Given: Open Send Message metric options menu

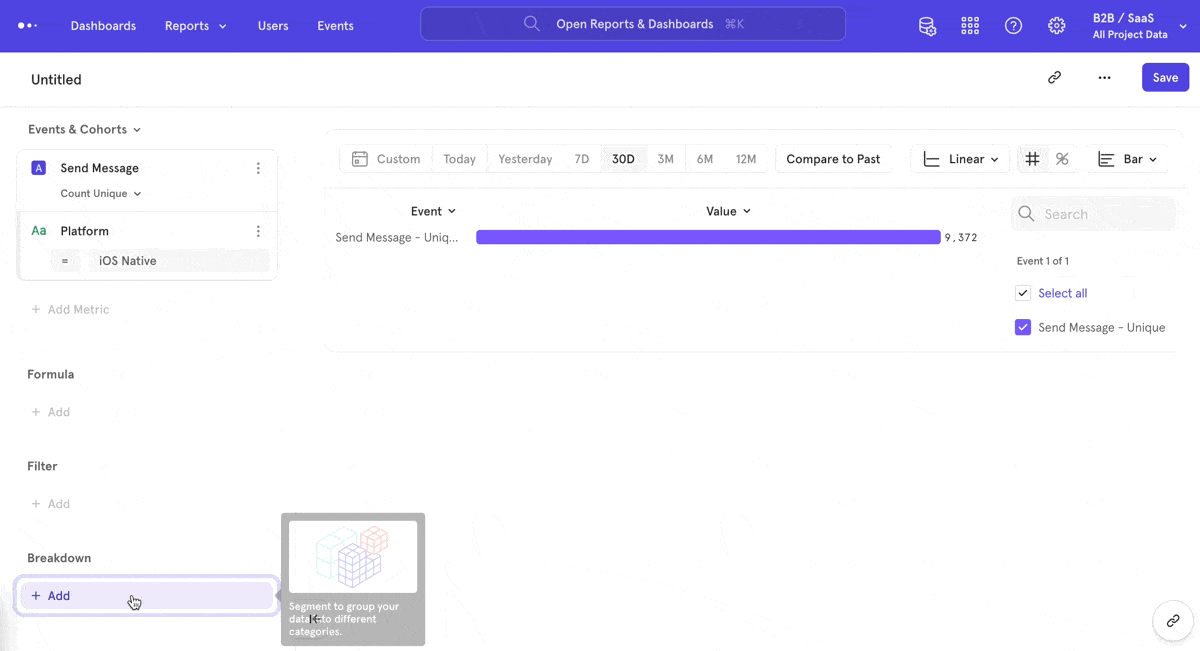Looking at the screenshot, I should 258,168.
